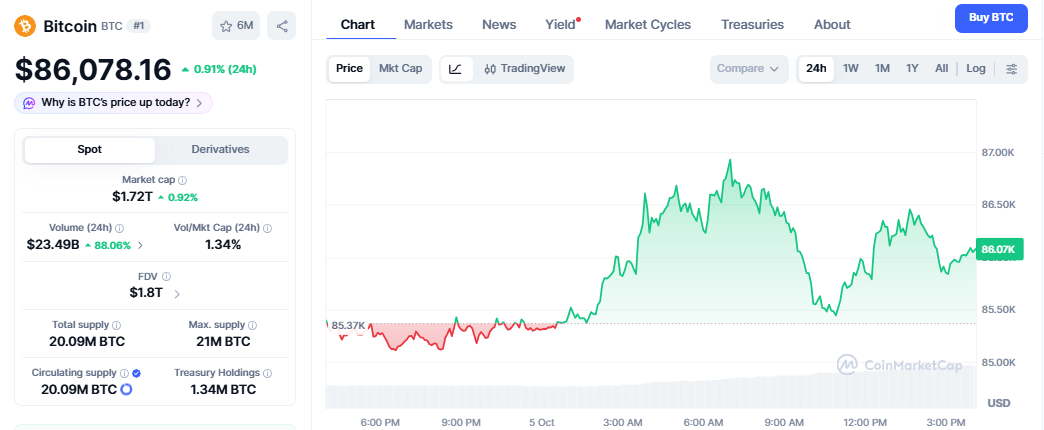The height and width of the screenshot is (430, 1044).
Task: Click the Market cap info icon
Action: click(182, 180)
